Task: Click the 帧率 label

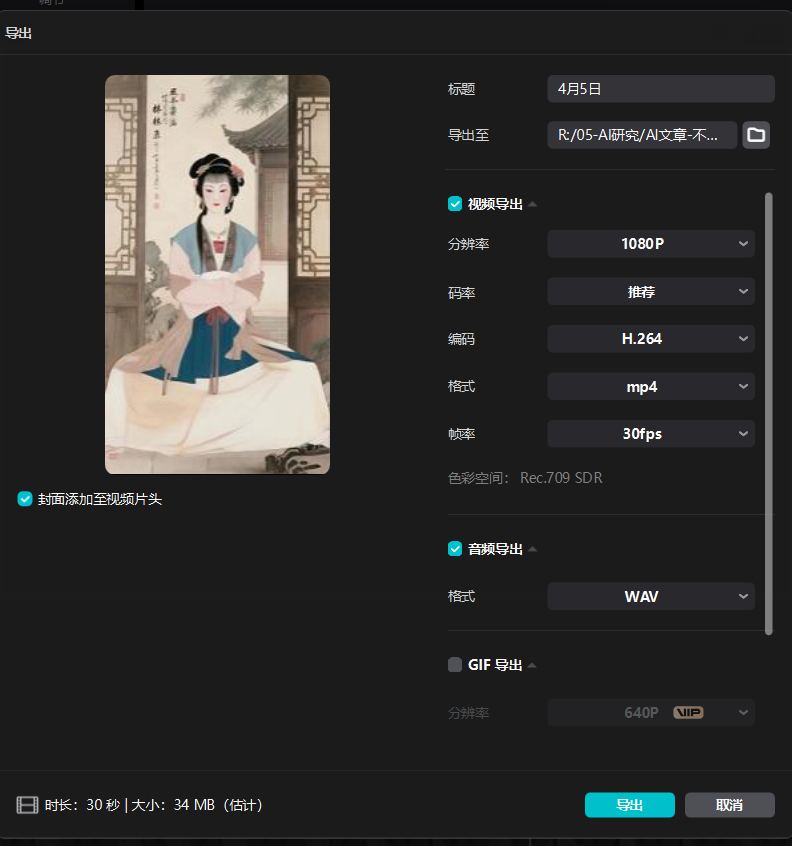Action: click(x=461, y=434)
